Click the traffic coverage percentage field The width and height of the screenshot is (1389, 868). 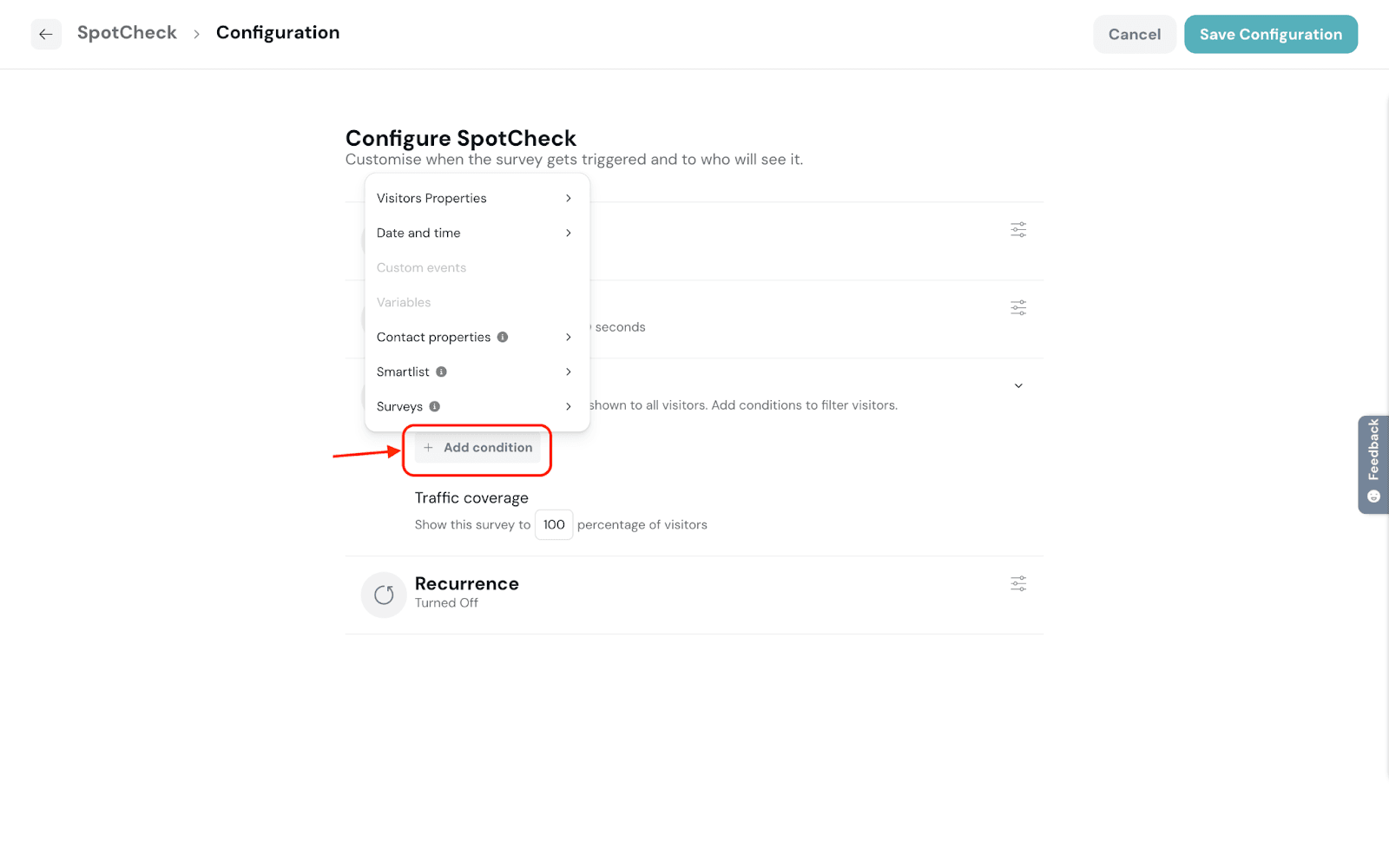point(554,525)
